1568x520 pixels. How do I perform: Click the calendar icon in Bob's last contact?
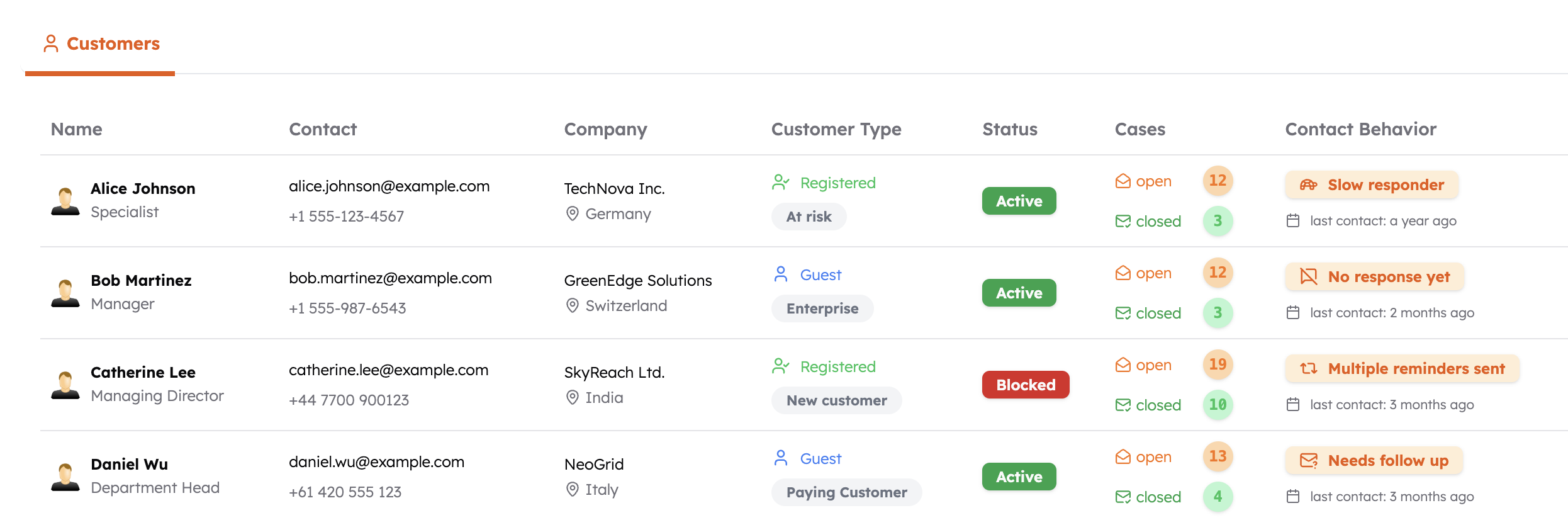pyautogui.click(x=1293, y=313)
